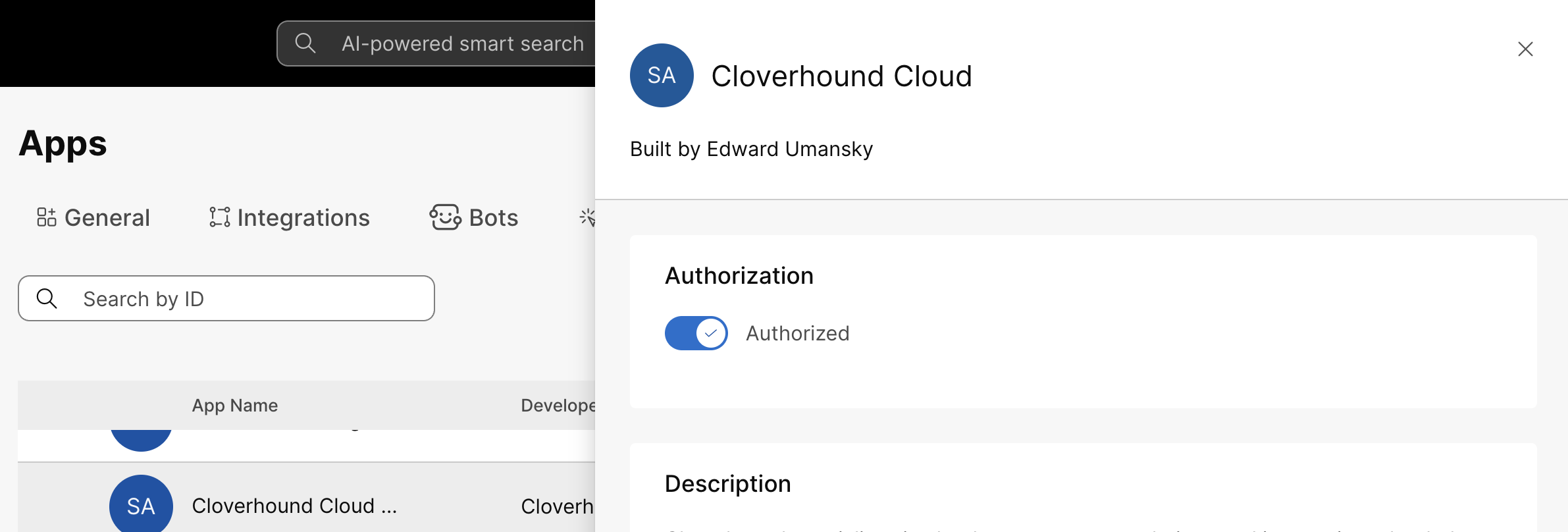The height and width of the screenshot is (532, 1568).
Task: Select the Cloverhound Cloud app row
Action: [294, 505]
